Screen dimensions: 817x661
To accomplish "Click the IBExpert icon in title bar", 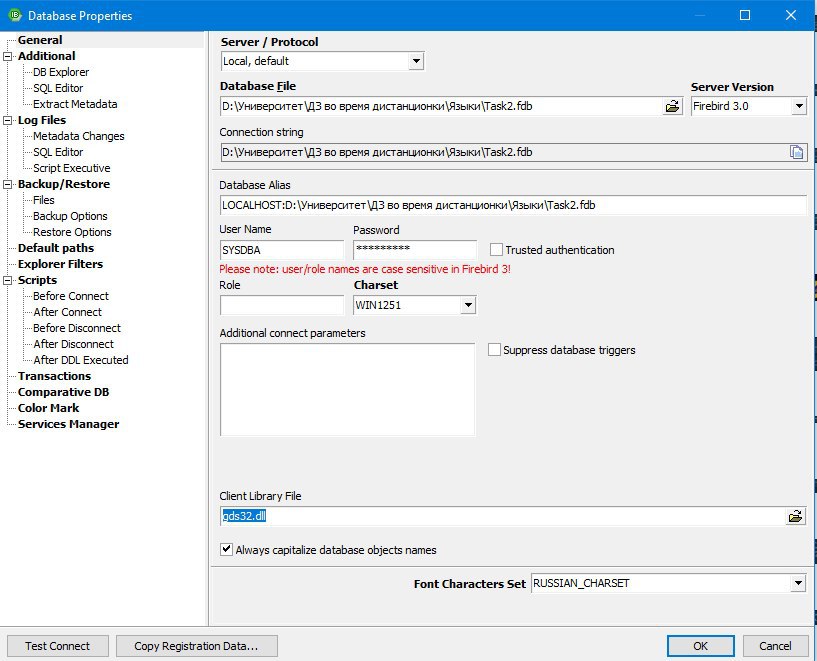I will click(14, 15).
